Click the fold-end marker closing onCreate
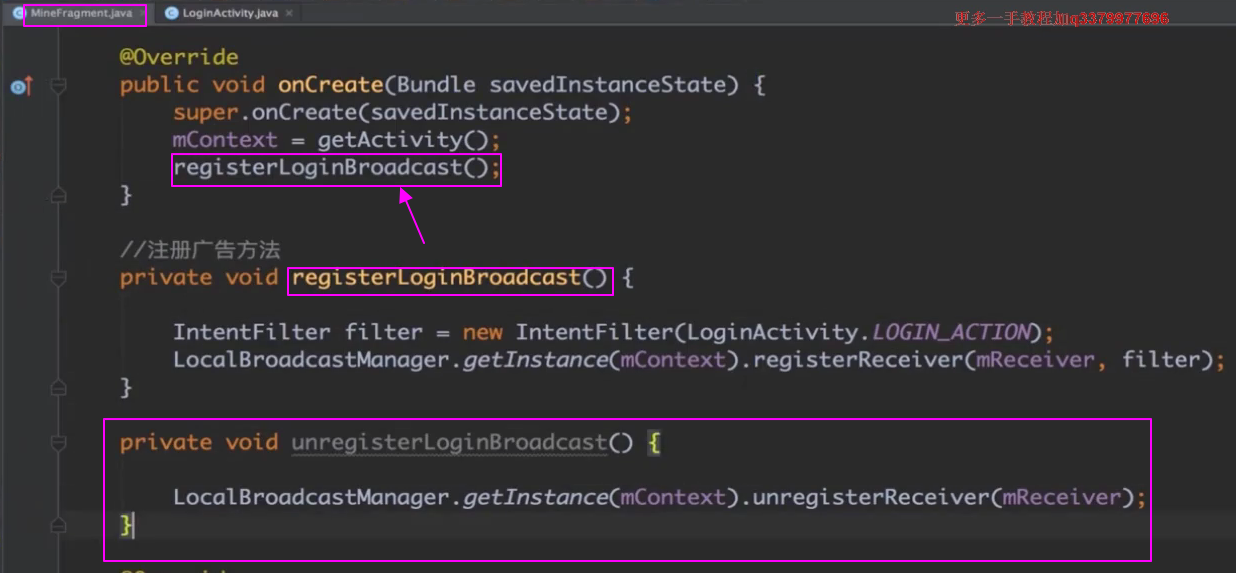 pyautogui.click(x=59, y=196)
